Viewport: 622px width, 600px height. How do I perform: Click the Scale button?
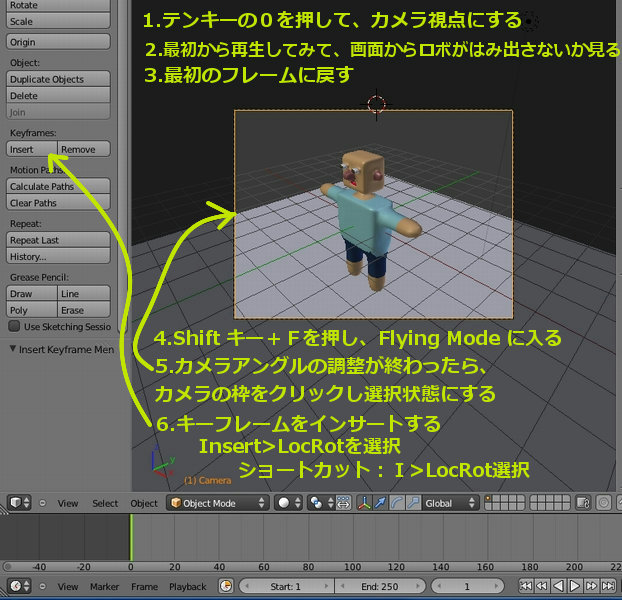click(58, 21)
